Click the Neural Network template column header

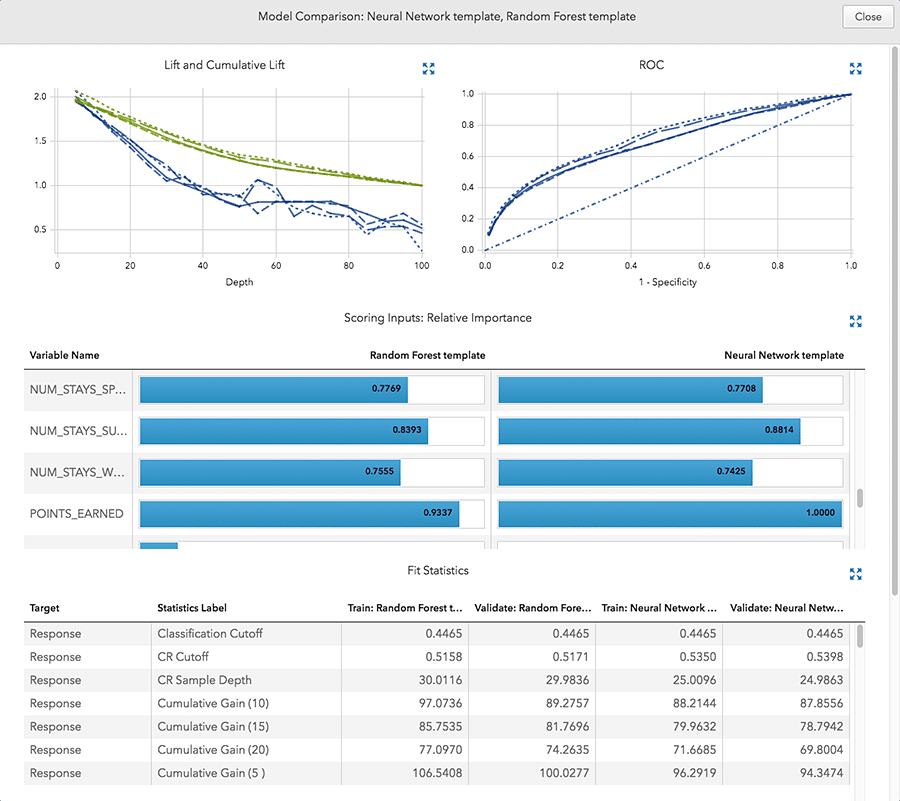click(x=783, y=355)
